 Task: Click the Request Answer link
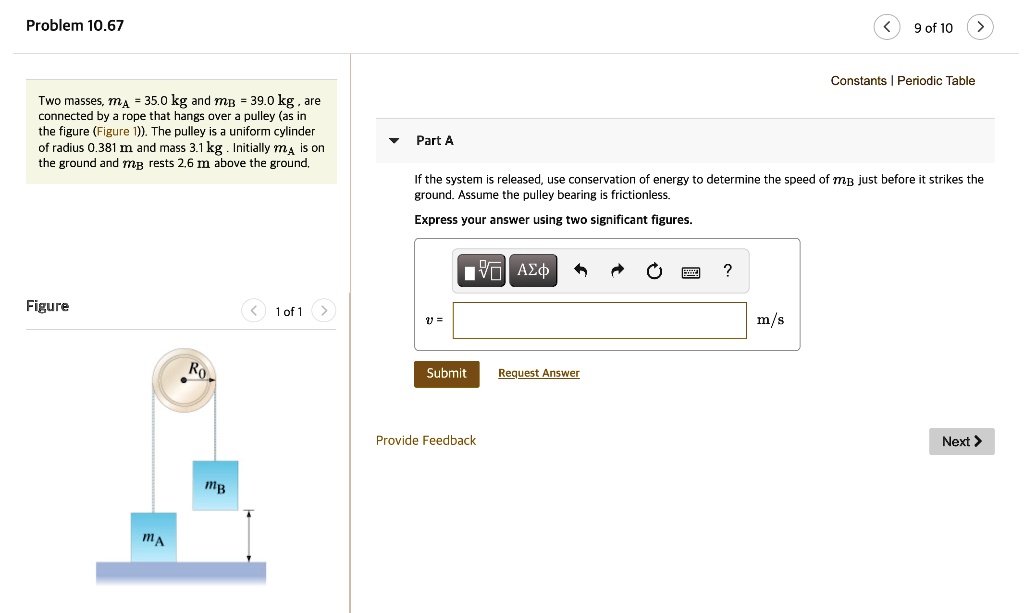(x=539, y=373)
